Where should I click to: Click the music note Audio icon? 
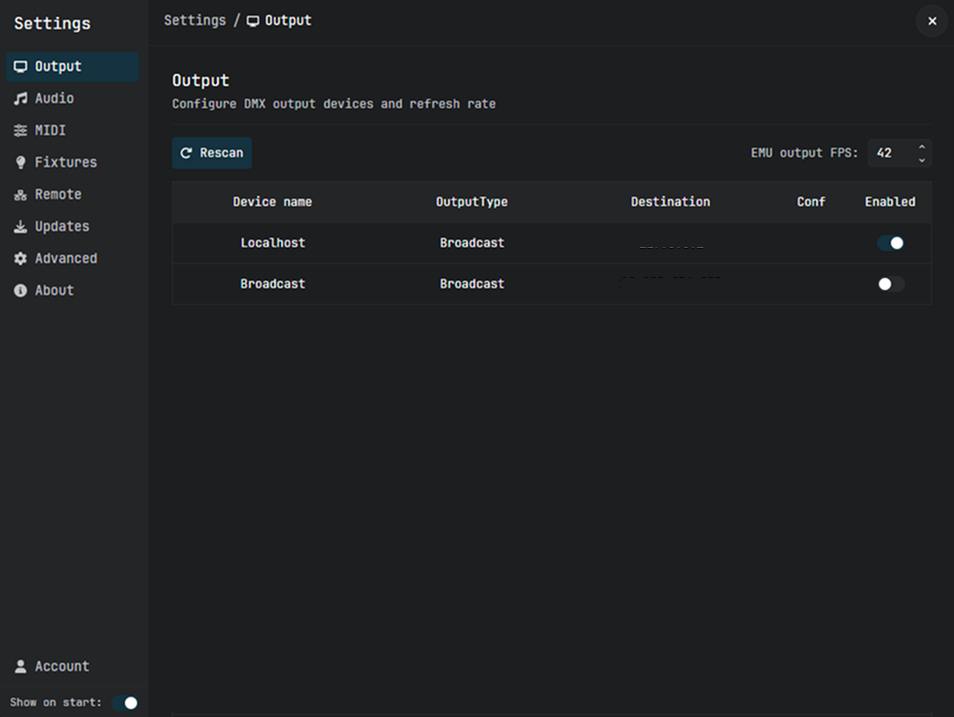tap(21, 99)
